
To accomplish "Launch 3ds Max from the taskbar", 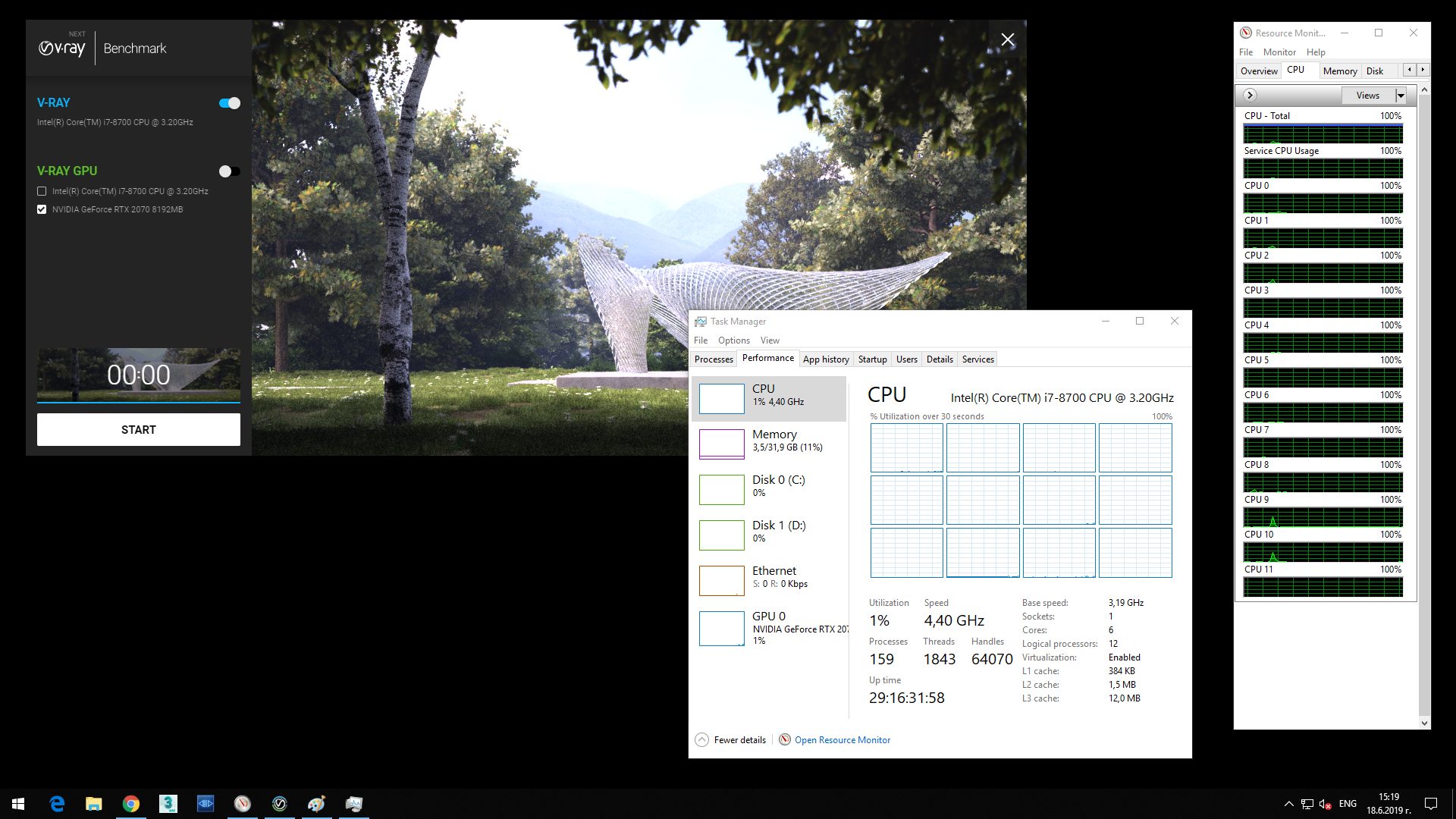I will (168, 804).
